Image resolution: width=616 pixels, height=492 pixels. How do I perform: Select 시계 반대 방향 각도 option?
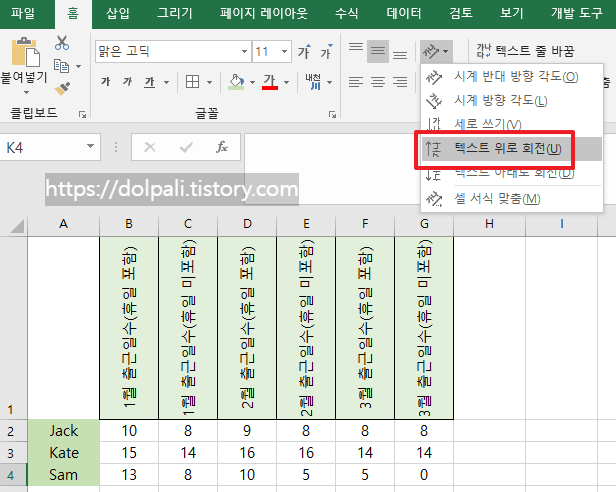coord(512,76)
